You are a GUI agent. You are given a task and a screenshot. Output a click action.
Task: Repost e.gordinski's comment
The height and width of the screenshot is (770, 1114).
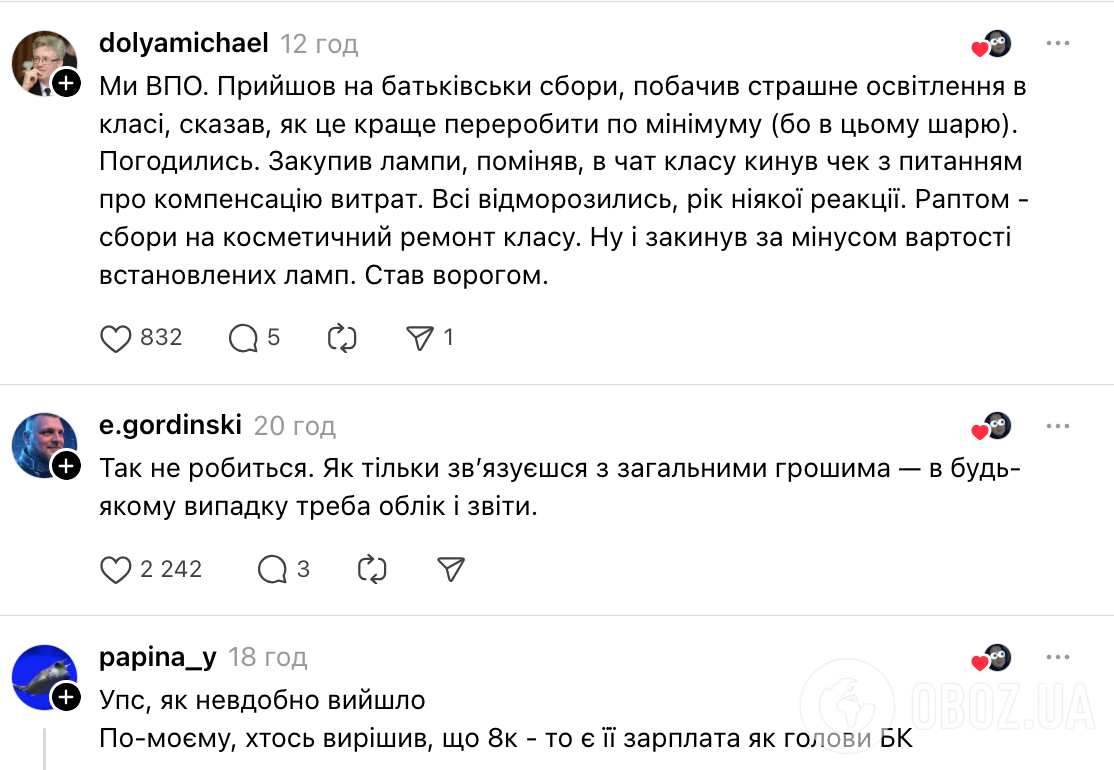point(371,569)
